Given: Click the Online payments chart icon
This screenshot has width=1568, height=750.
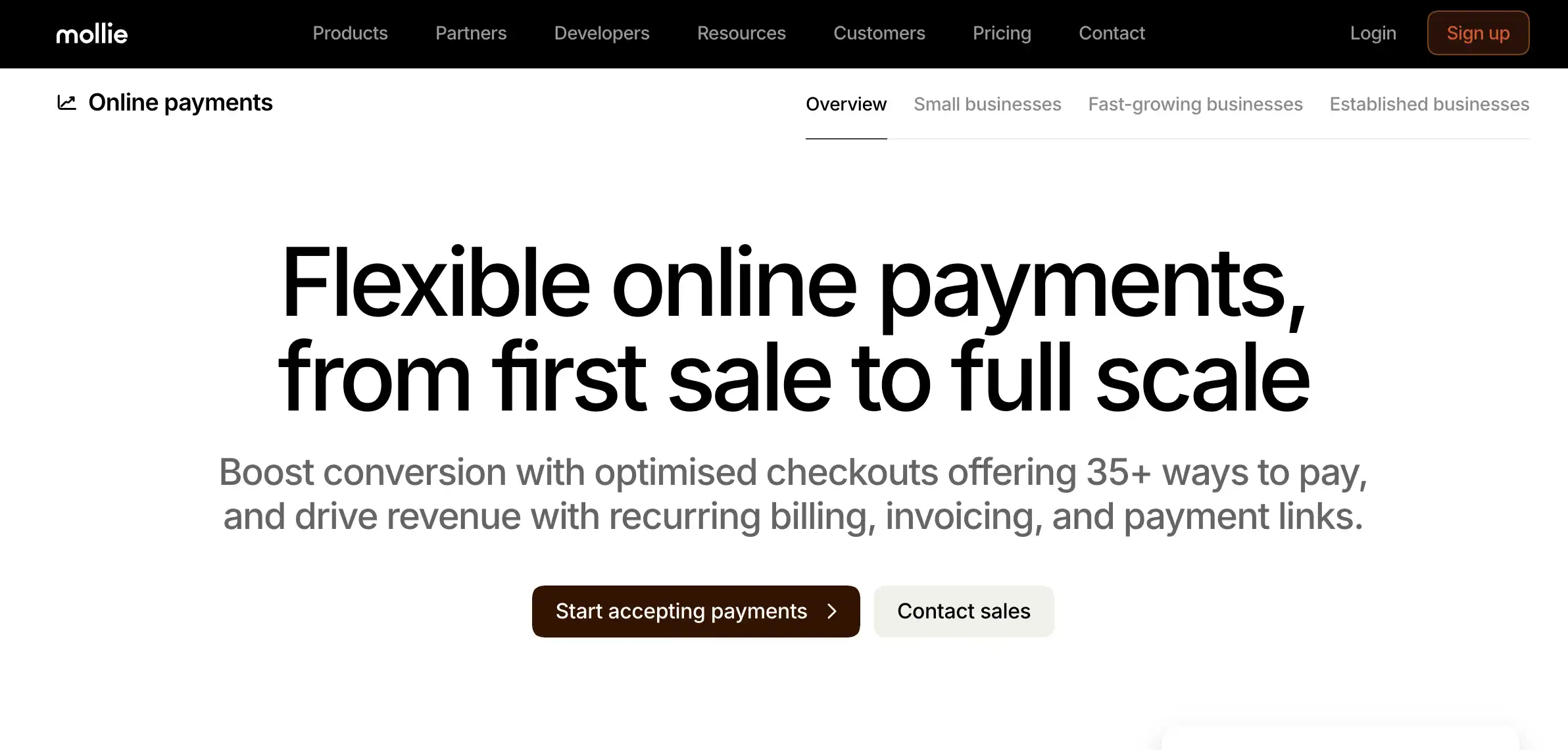Looking at the screenshot, I should [67, 103].
